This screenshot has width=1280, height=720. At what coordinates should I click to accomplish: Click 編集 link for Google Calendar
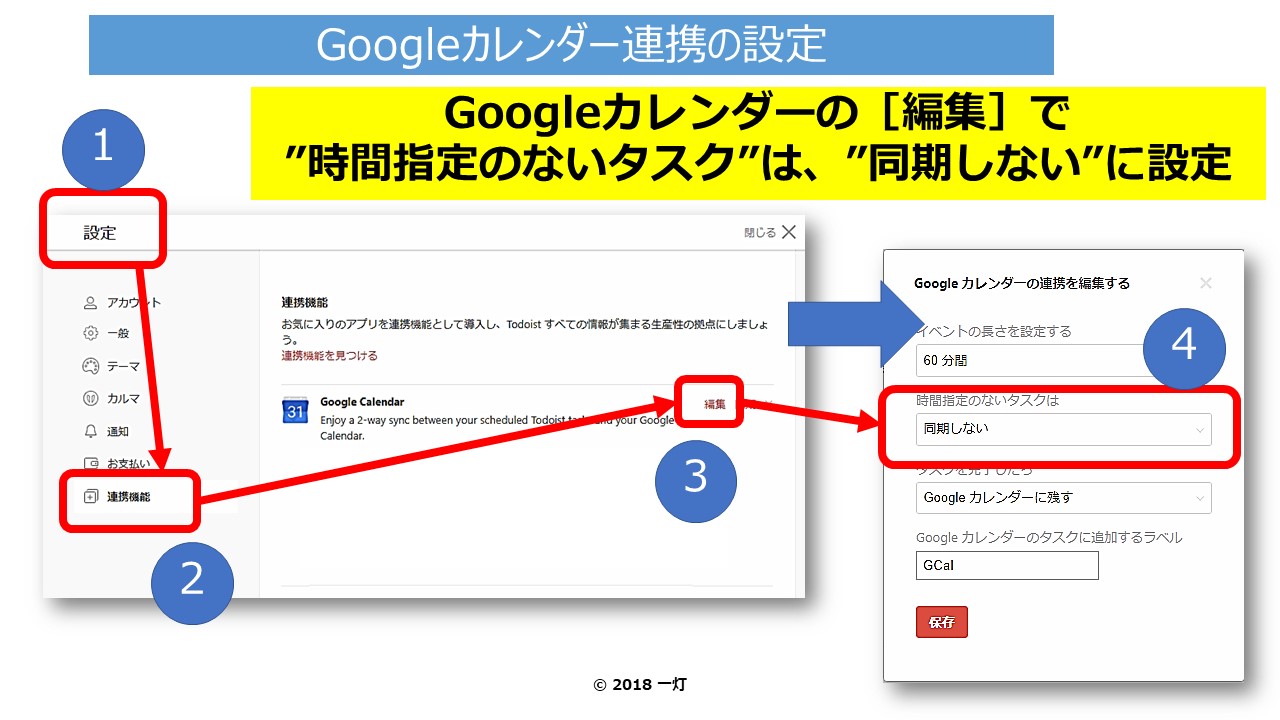click(715, 404)
